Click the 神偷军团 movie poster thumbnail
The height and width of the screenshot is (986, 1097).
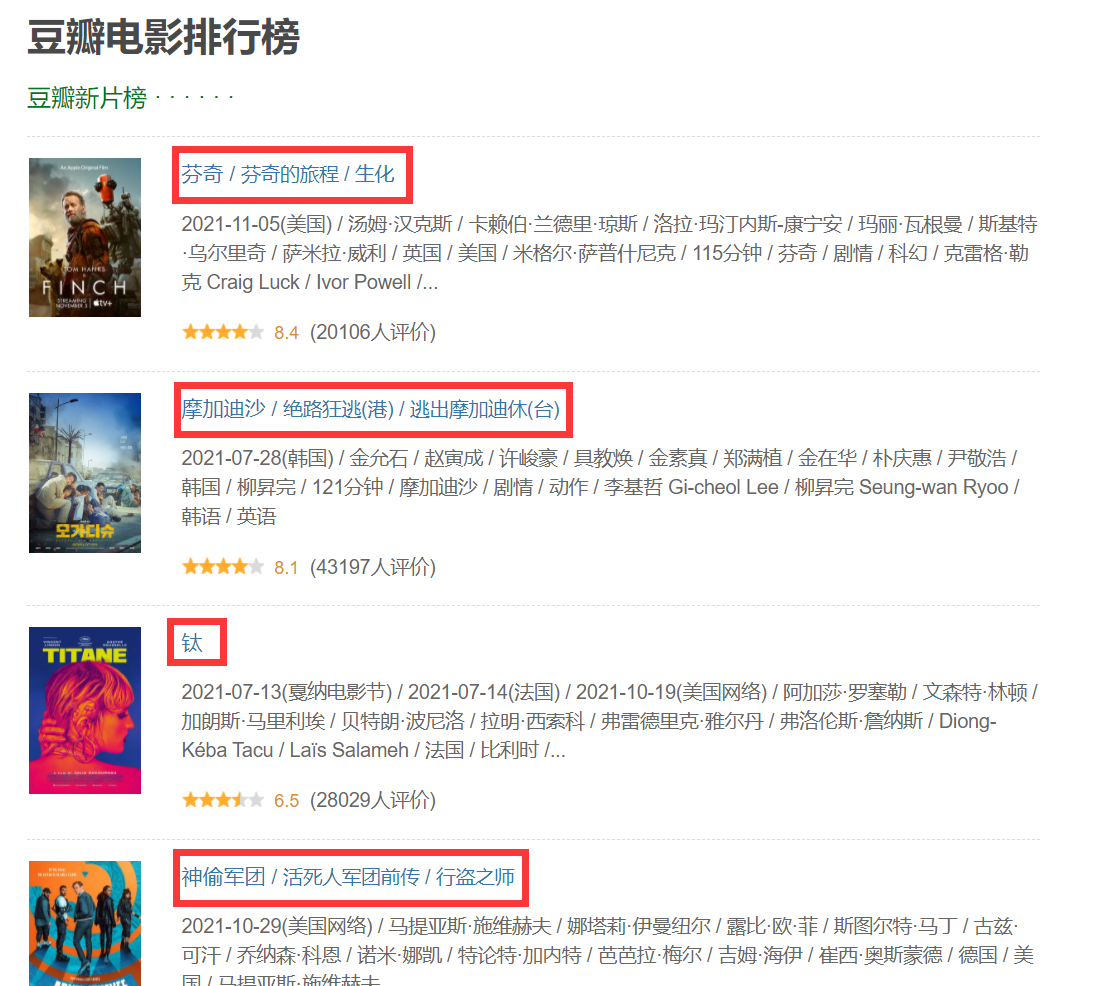click(x=85, y=923)
